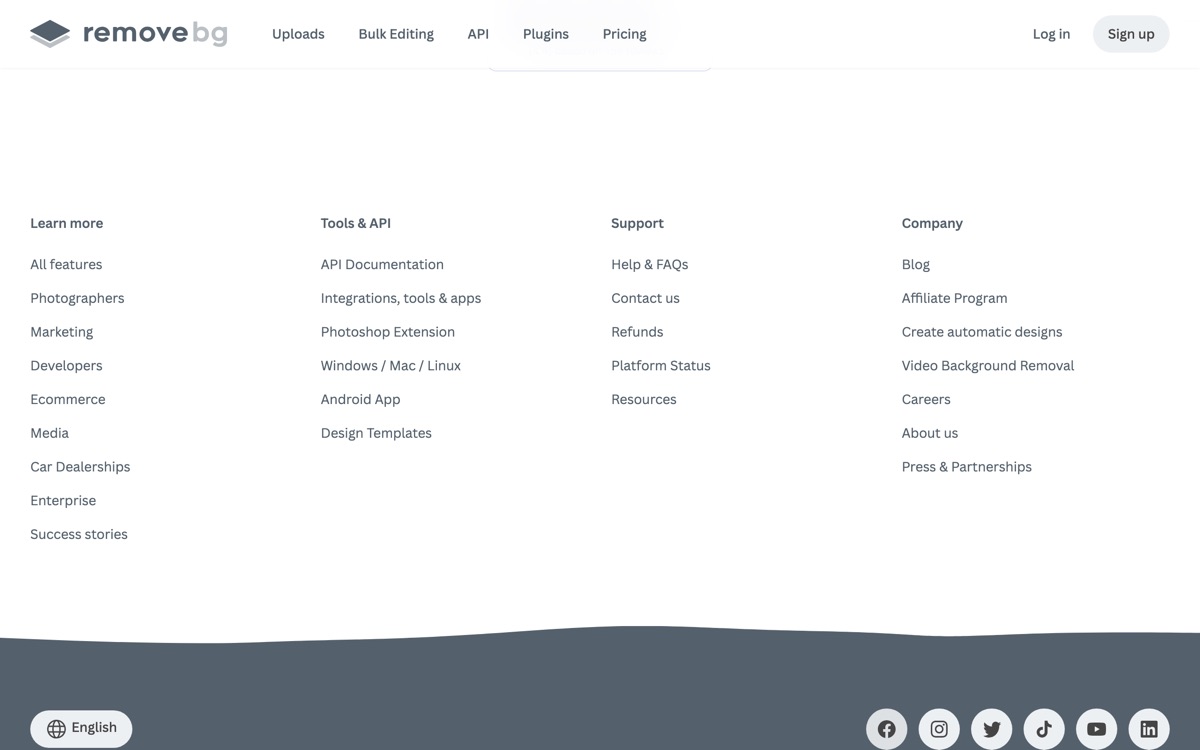
Task: Open the TikTok social icon
Action: (x=1044, y=729)
